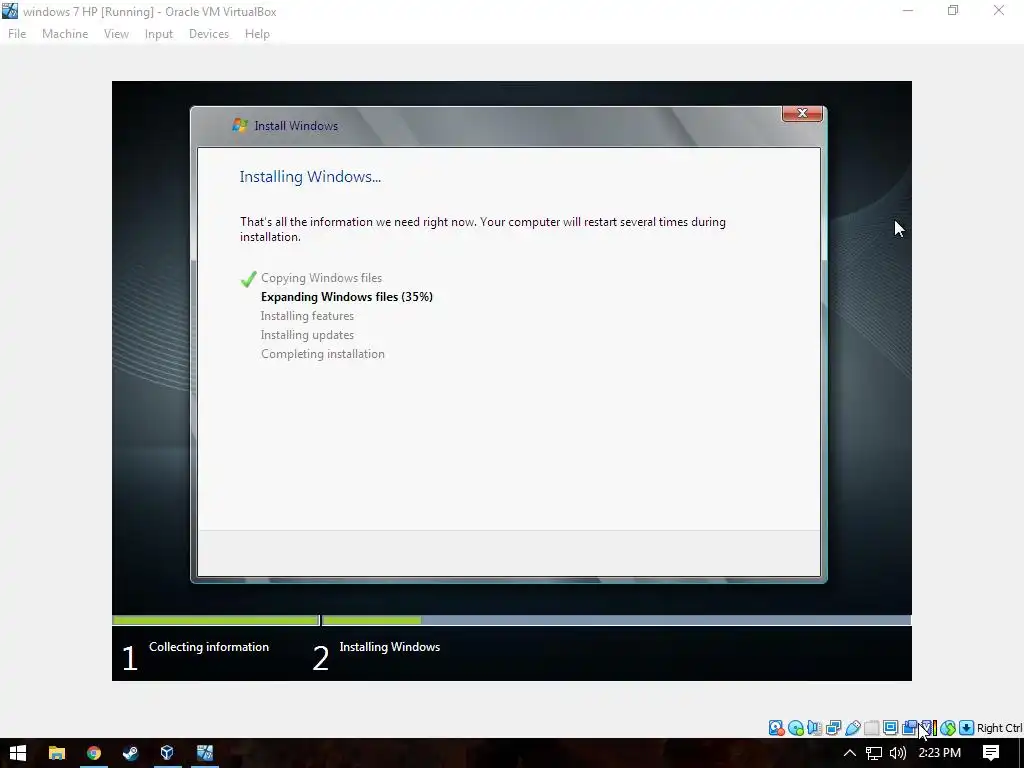The height and width of the screenshot is (768, 1024).
Task: Restore down the VirtualBox window
Action: [x=953, y=11]
